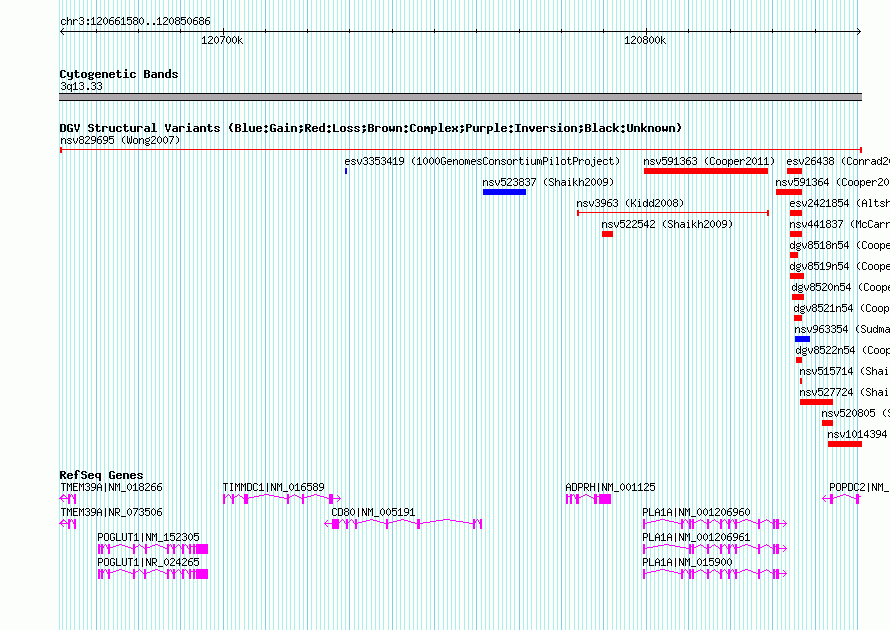Click the POGLUT1|NM_152305 gene label

[x=148, y=537]
